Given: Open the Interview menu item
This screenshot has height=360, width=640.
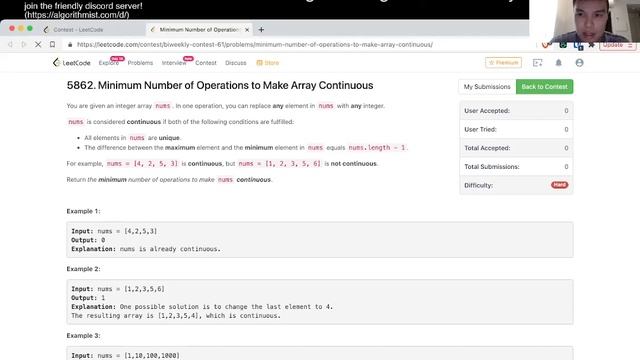Looking at the screenshot, I should coord(174,63).
